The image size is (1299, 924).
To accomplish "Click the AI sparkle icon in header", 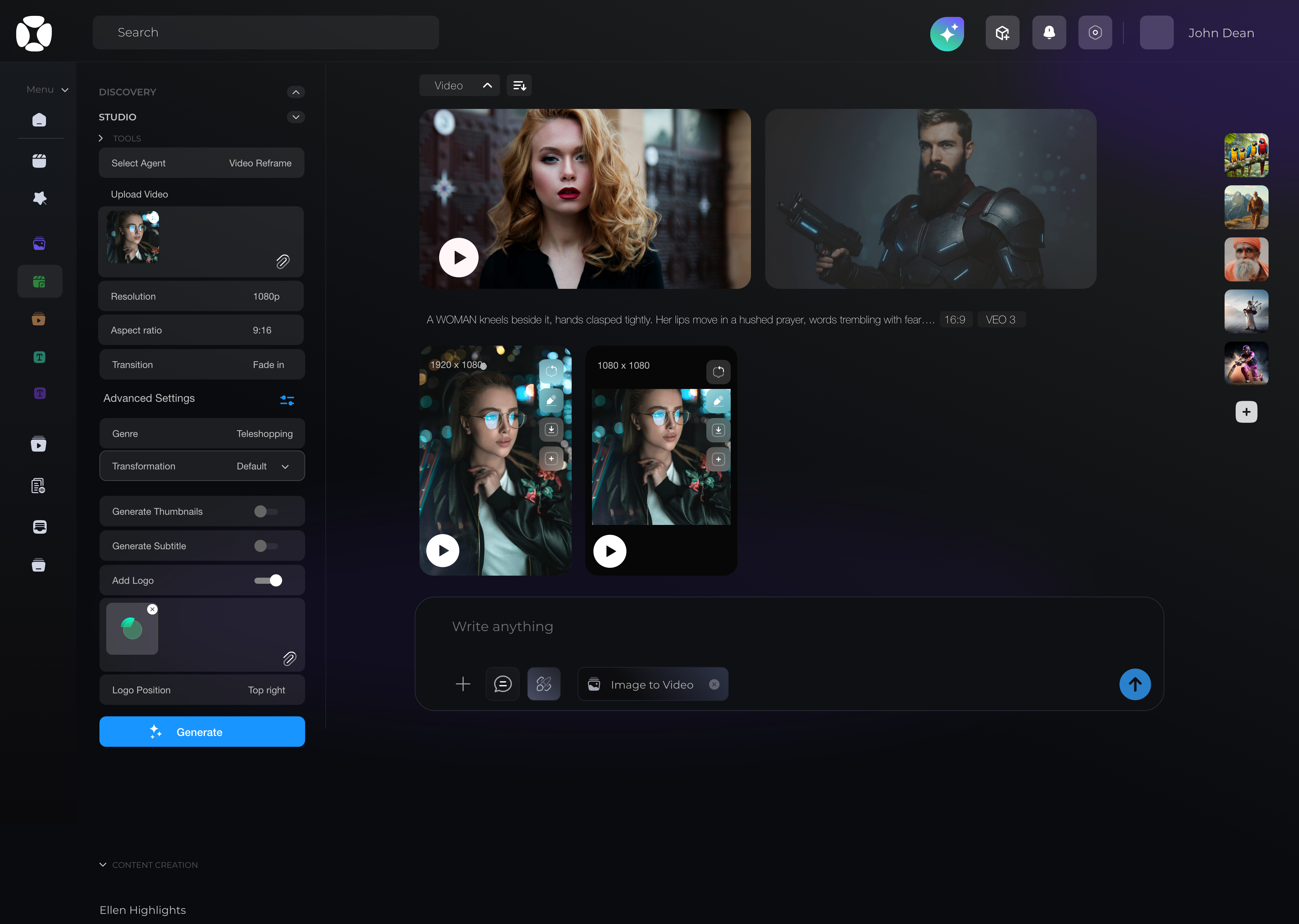I will (947, 33).
